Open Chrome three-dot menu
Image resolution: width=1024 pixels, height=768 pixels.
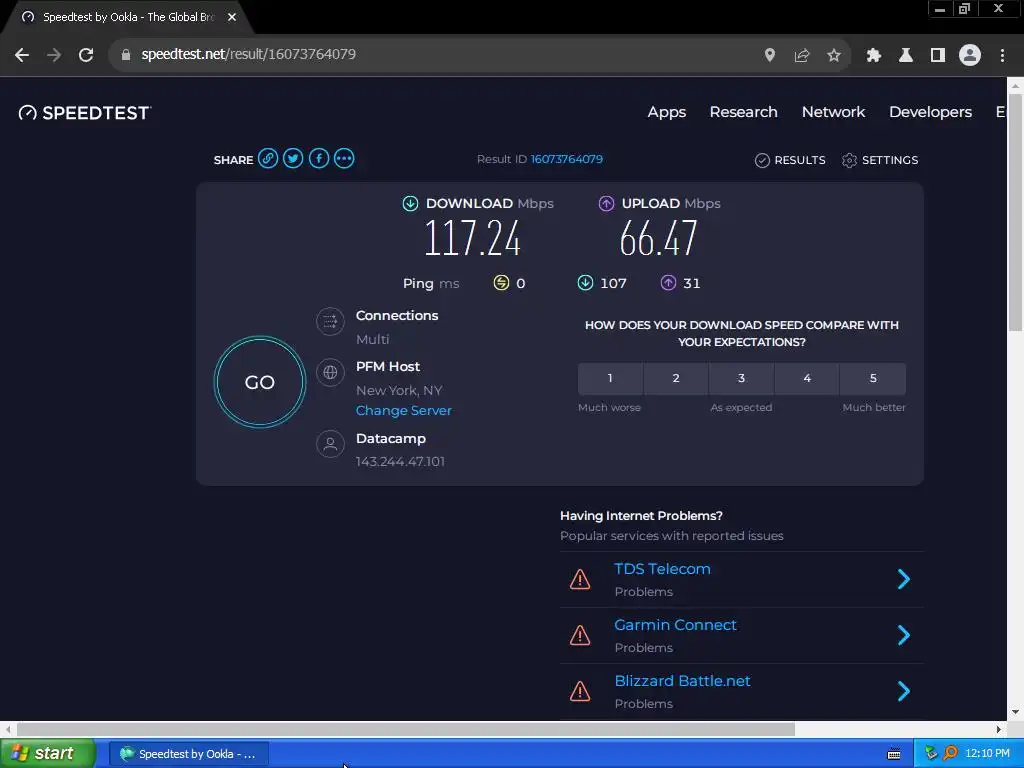[1002, 55]
